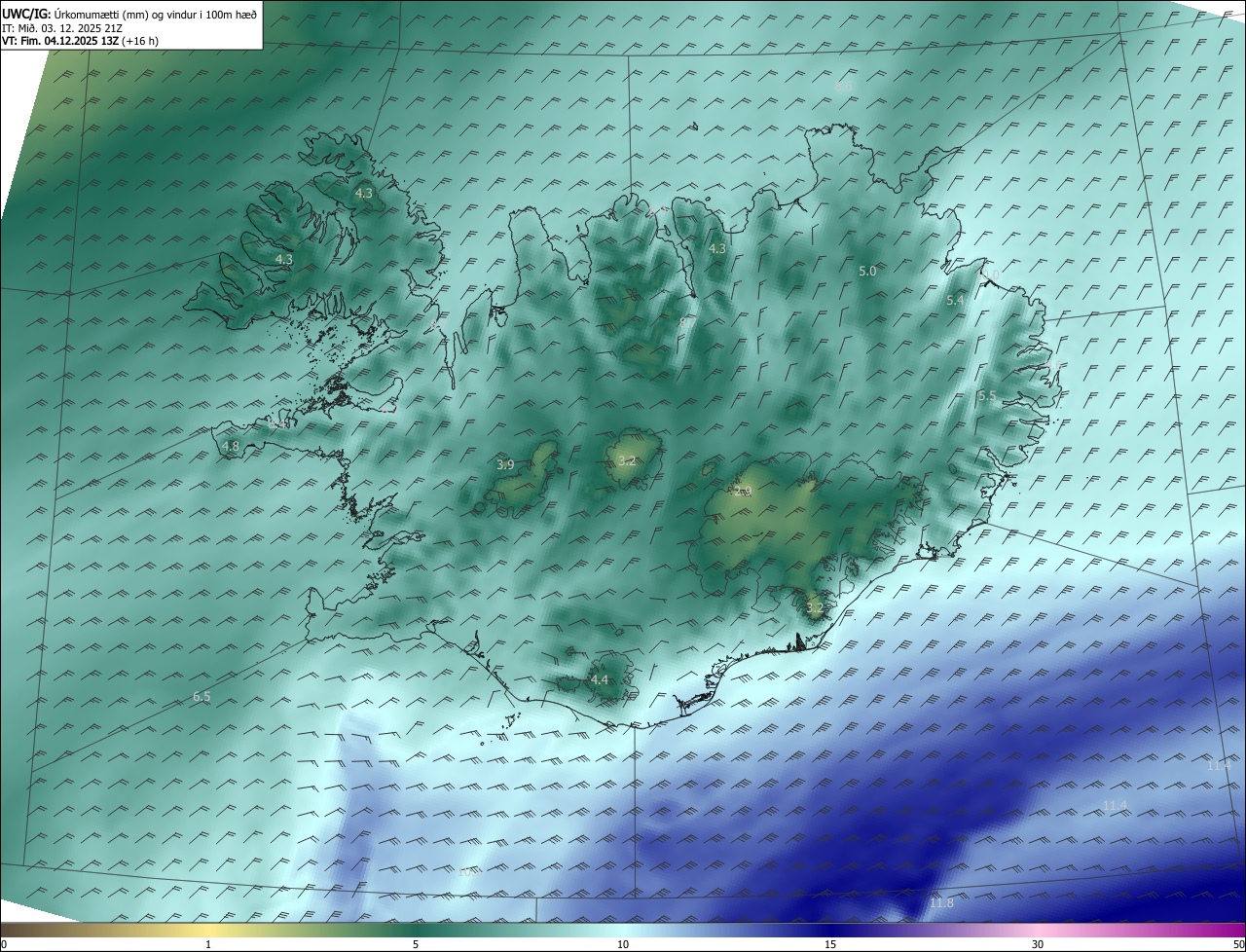Click the 8.4 value label on the map
The width and height of the screenshot is (1246, 952).
coord(277,423)
